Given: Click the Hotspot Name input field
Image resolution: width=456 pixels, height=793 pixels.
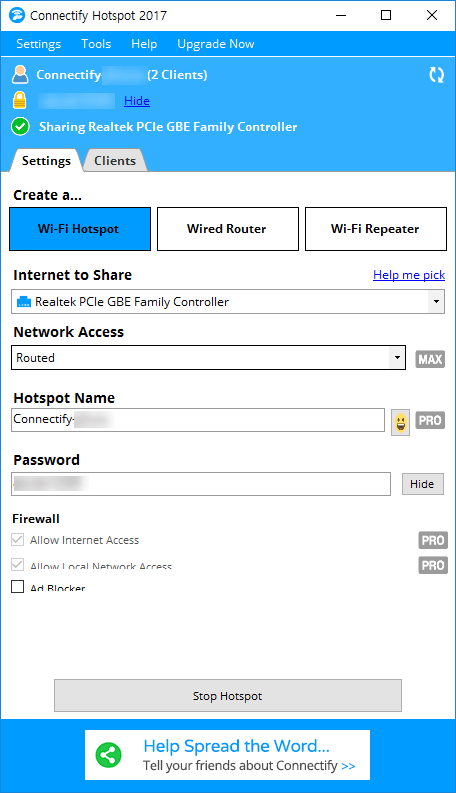Looking at the screenshot, I should 198,420.
